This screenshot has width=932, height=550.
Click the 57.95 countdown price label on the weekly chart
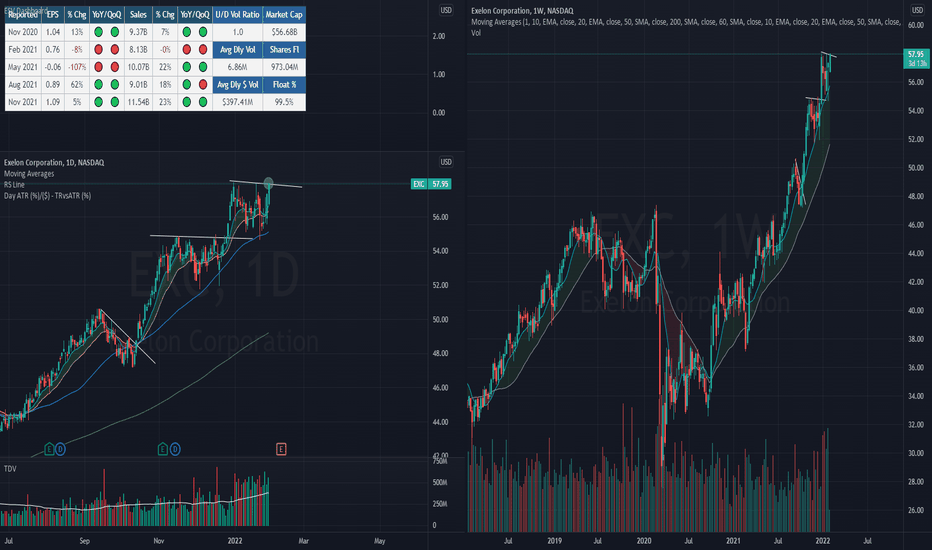point(916,58)
